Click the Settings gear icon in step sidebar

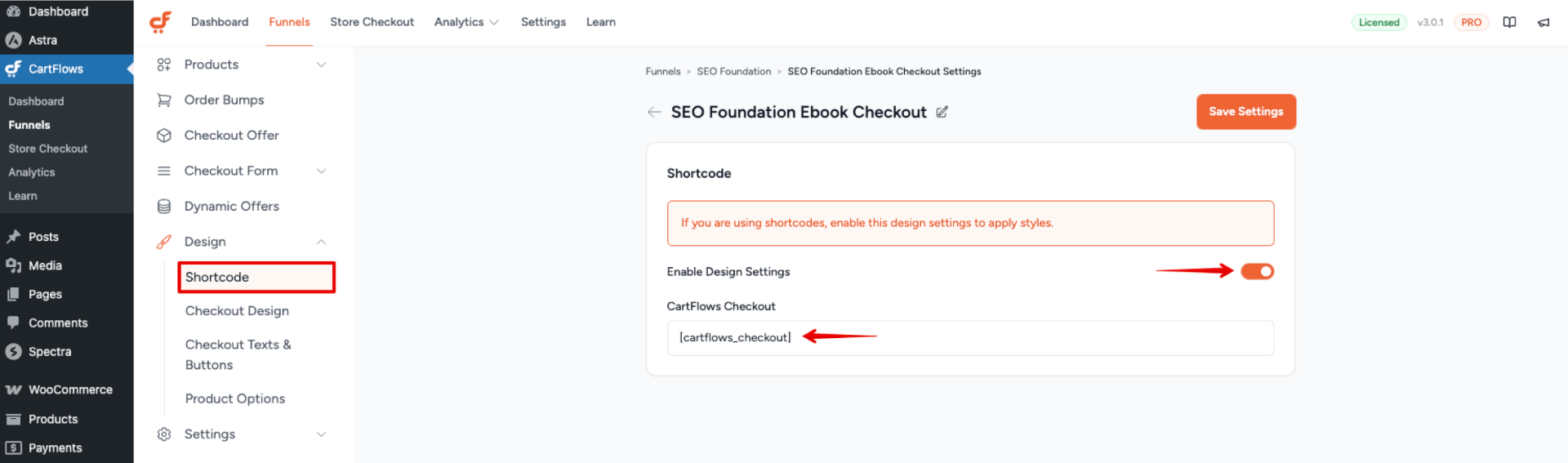(164, 434)
